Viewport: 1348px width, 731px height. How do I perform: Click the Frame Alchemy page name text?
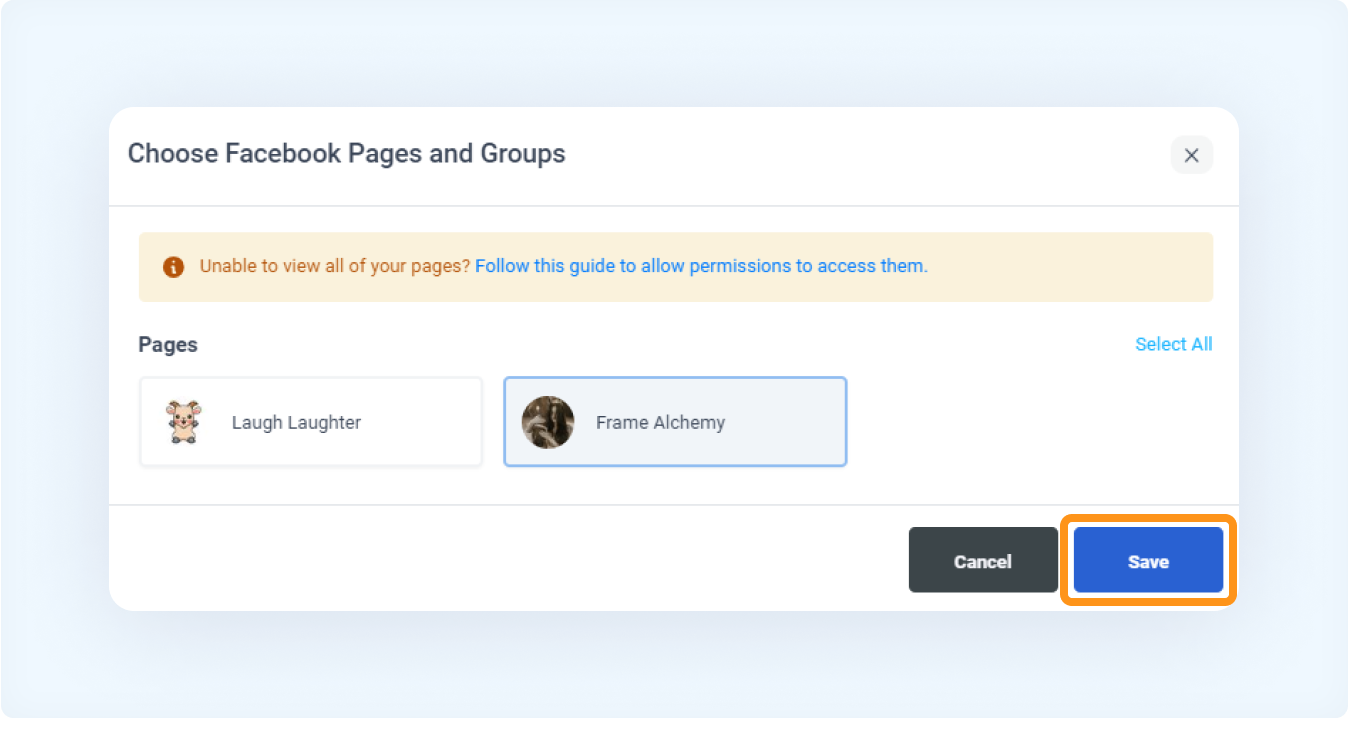[x=660, y=422]
